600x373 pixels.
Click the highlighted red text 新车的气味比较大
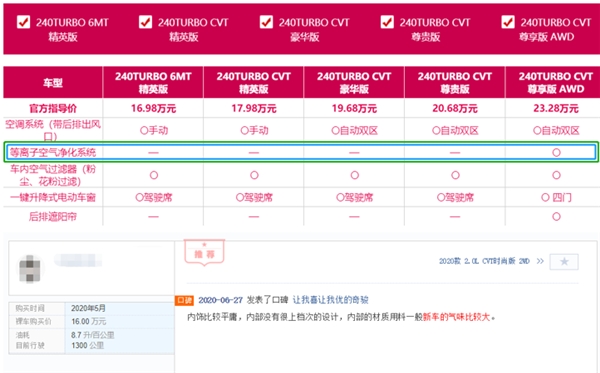pos(456,317)
